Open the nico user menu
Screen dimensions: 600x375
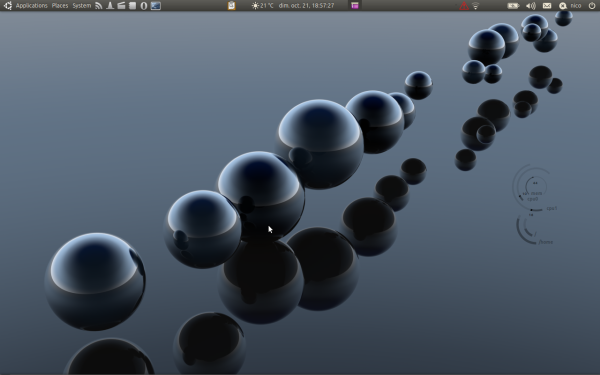(x=576, y=6)
